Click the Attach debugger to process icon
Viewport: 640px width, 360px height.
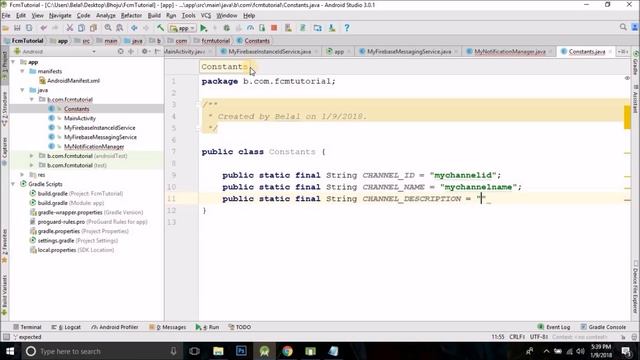262,28
